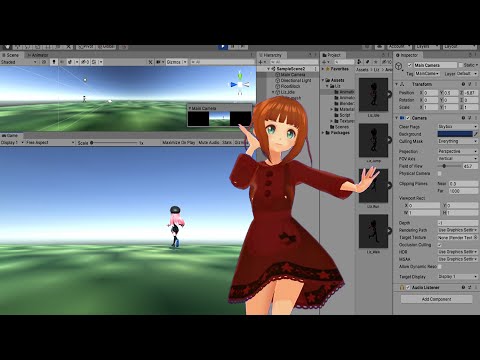
Task: Click favorite star icon in Project toolbar
Action: click(376, 62)
